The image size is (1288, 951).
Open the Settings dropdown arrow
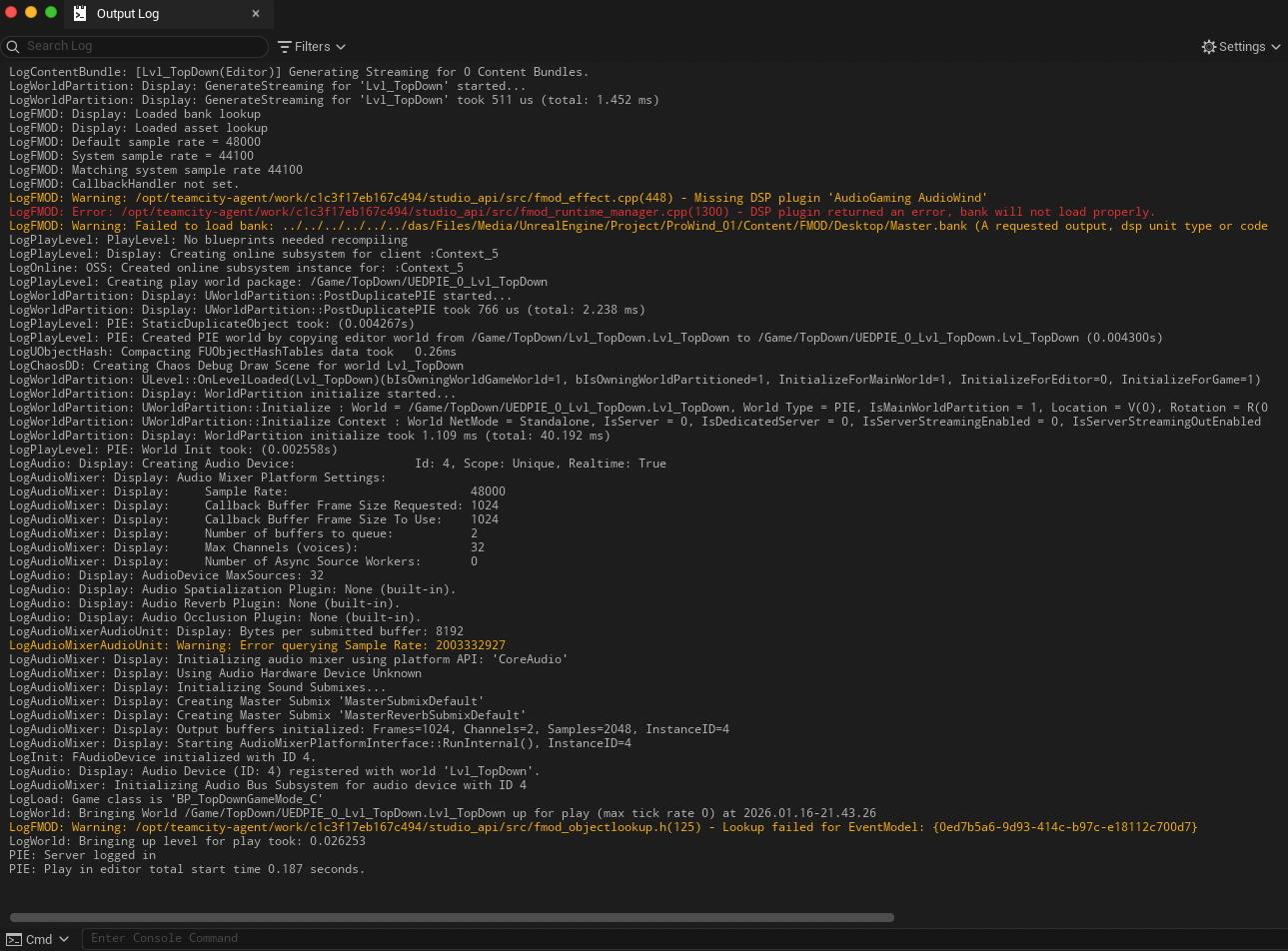[1276, 47]
